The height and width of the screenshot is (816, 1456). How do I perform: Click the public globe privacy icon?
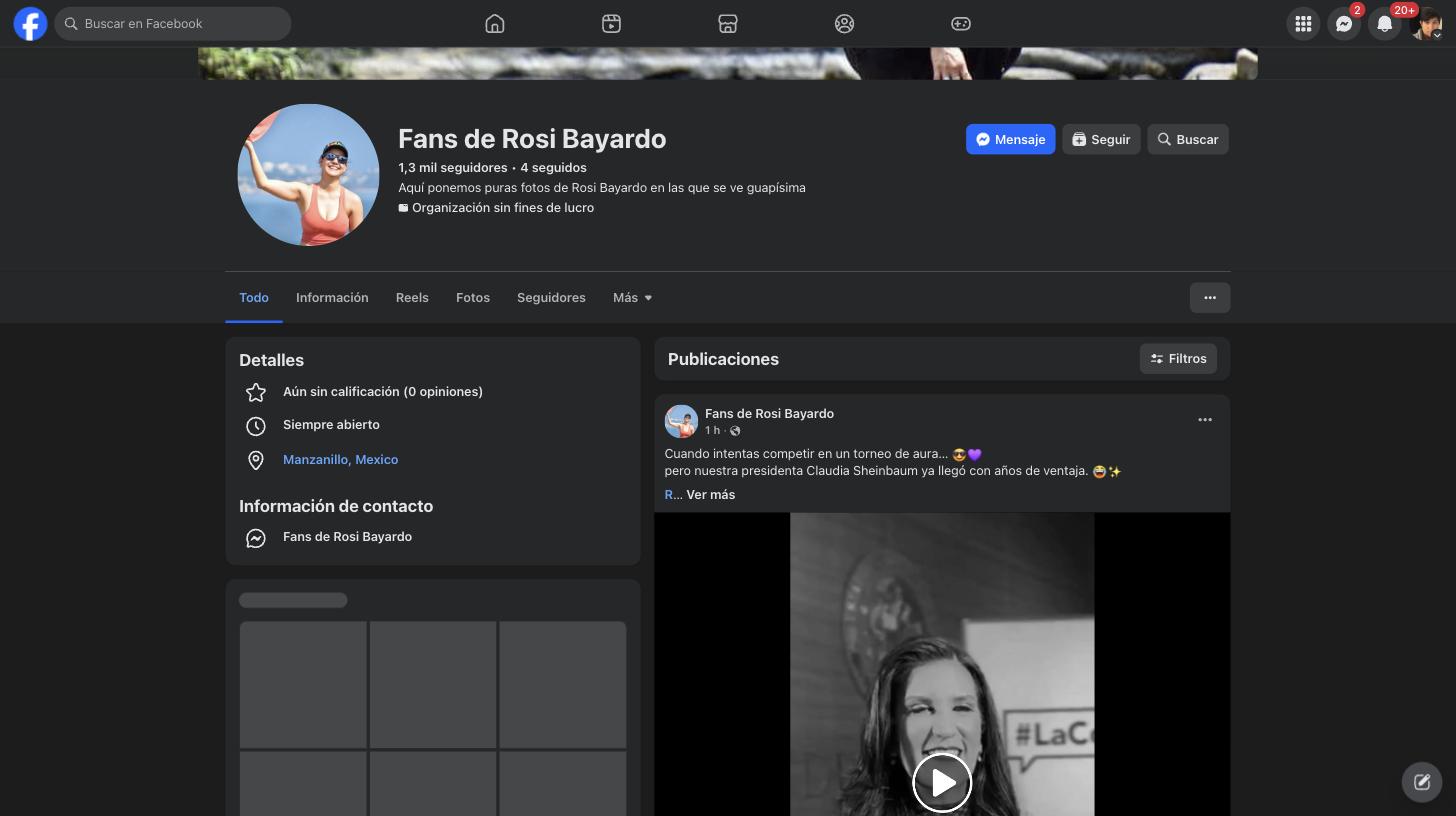(735, 431)
